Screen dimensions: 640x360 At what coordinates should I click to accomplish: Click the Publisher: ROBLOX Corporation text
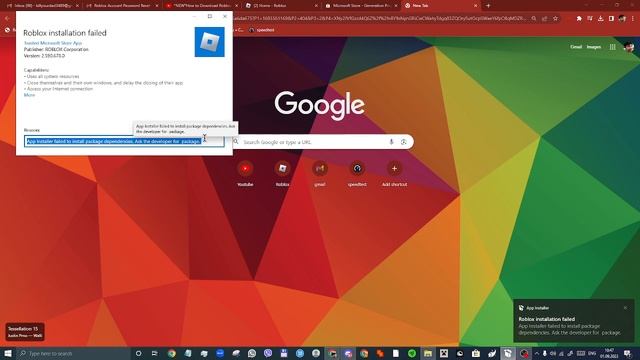tap(56, 49)
